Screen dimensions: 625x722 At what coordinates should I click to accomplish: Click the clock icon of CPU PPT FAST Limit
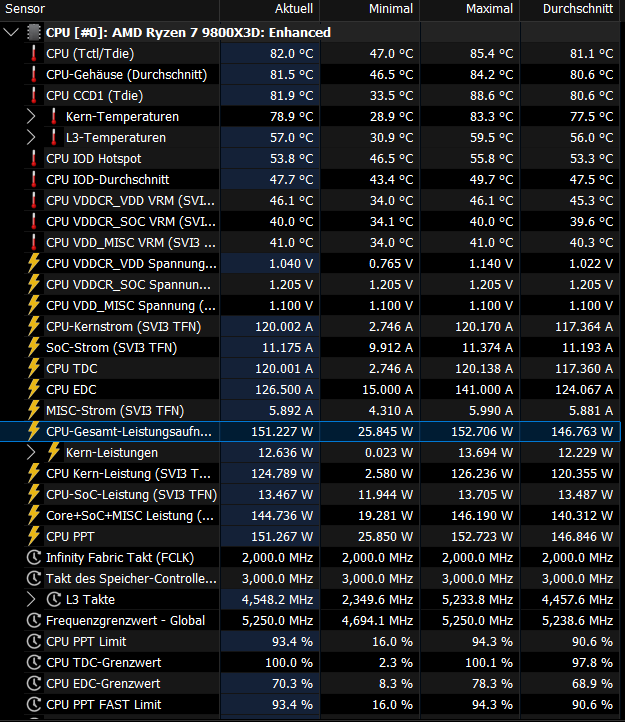coord(34,705)
